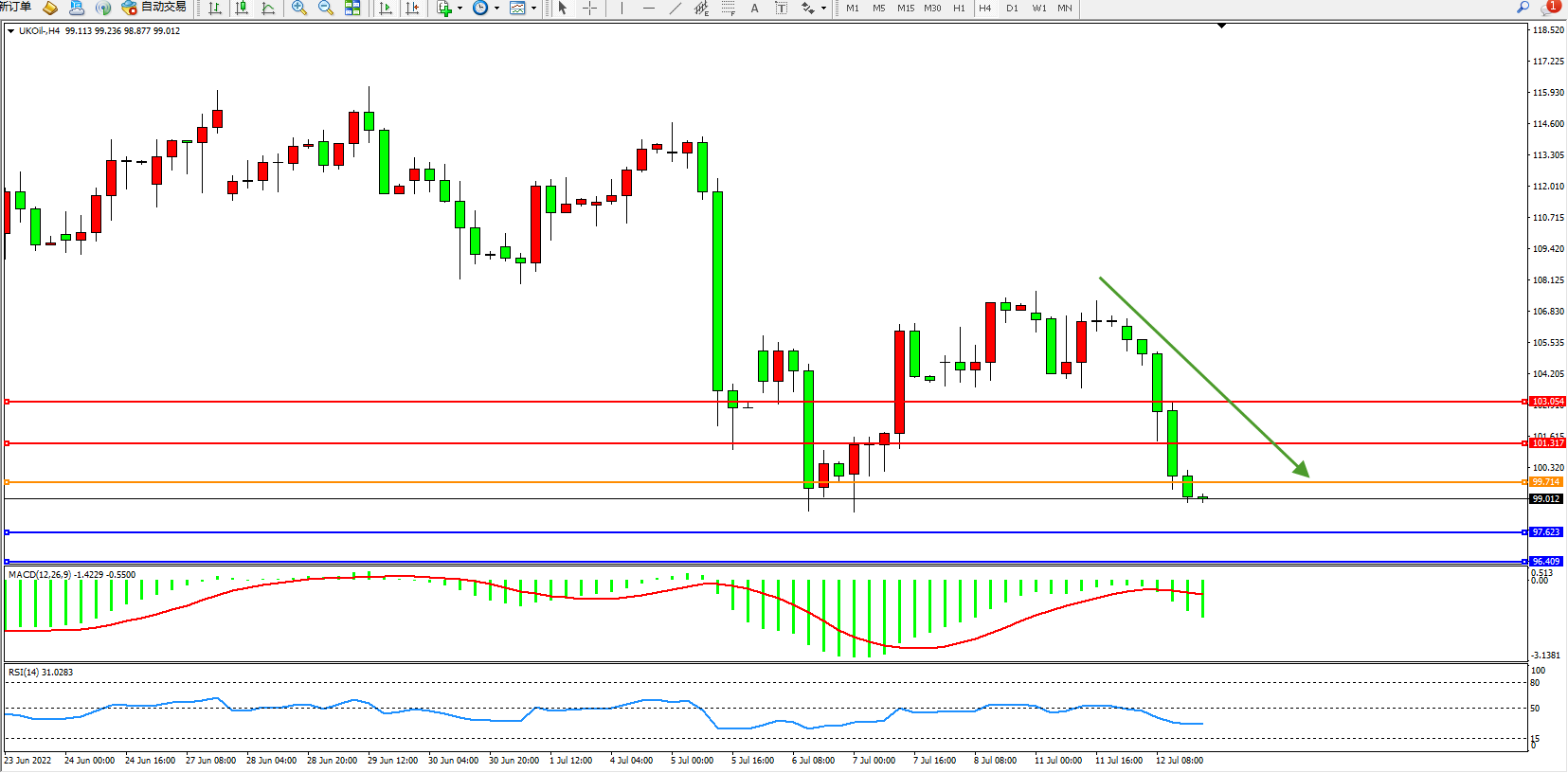This screenshot has width=1568, height=773.
Task: Click the 新订单 new order button
Action: point(15,8)
